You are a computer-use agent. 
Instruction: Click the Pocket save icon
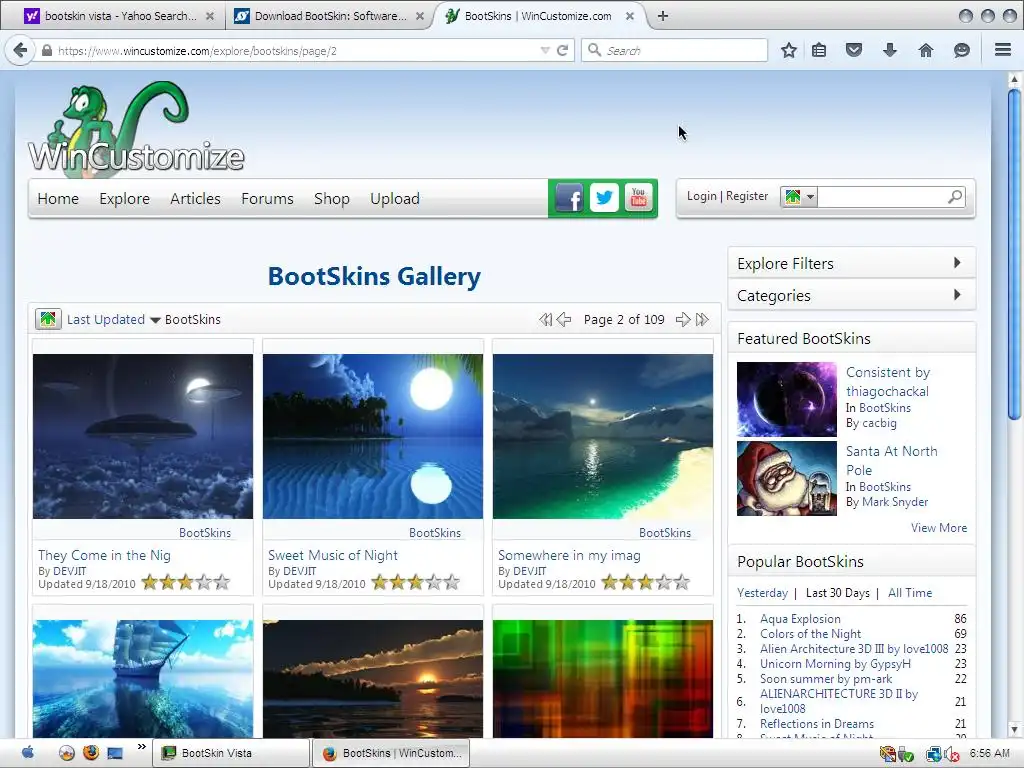click(854, 50)
